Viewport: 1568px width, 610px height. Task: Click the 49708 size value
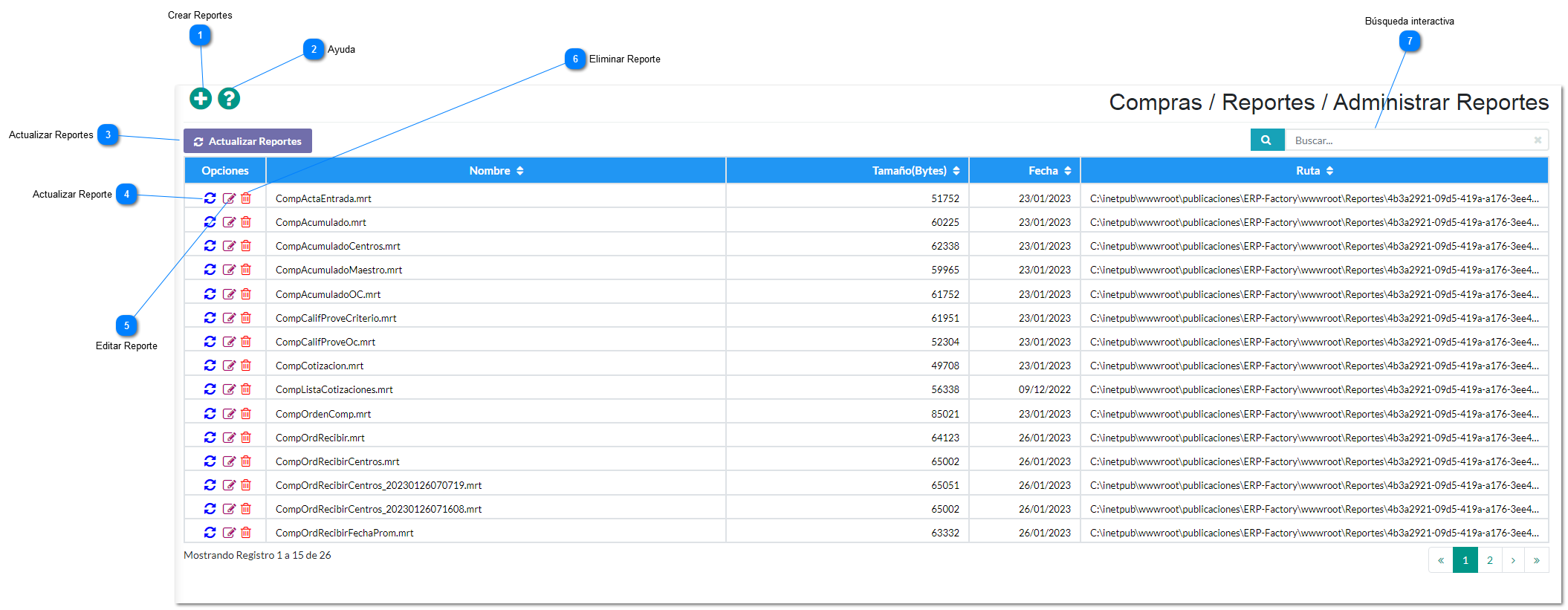click(x=945, y=366)
